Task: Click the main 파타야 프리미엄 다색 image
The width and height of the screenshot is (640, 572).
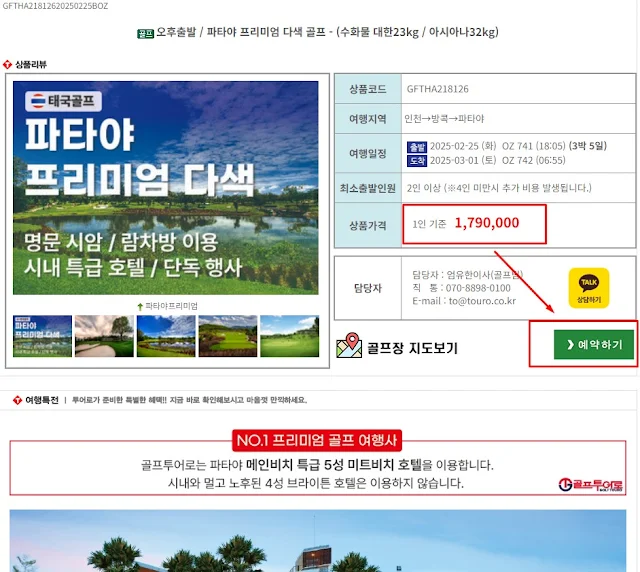Action: tap(166, 188)
